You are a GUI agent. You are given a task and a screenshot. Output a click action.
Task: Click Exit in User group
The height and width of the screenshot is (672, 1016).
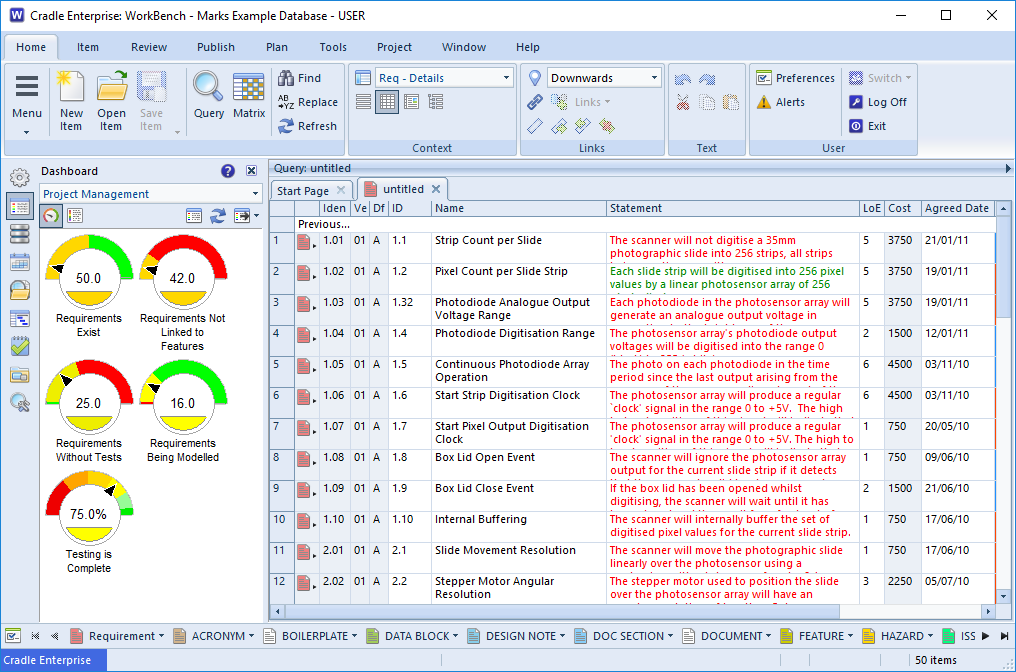click(x=868, y=126)
